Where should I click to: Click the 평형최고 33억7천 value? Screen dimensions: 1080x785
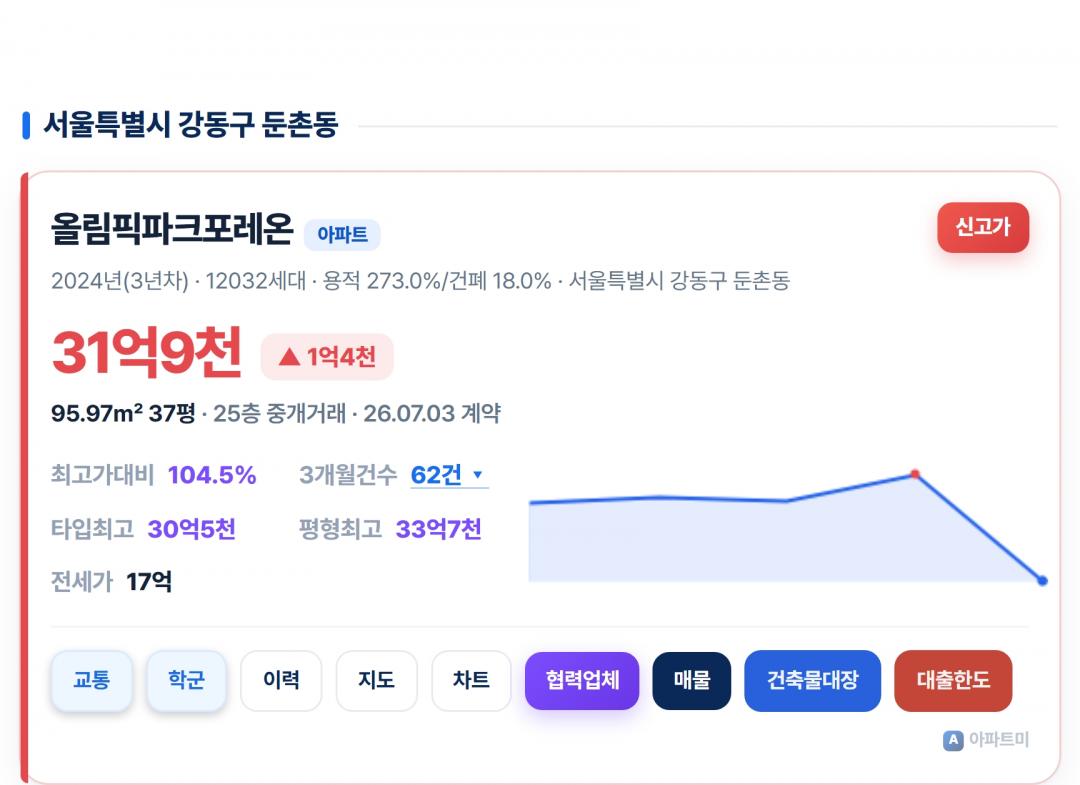pyautogui.click(x=438, y=529)
